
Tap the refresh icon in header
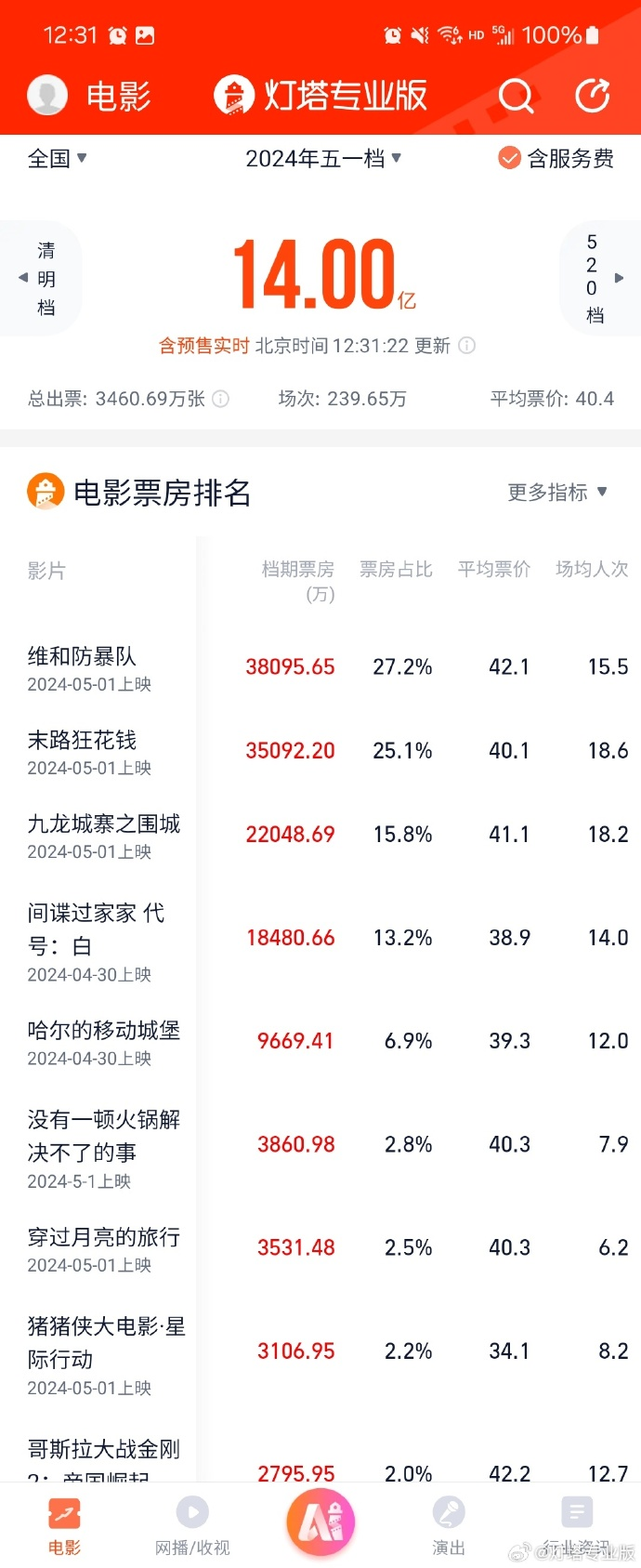(592, 95)
